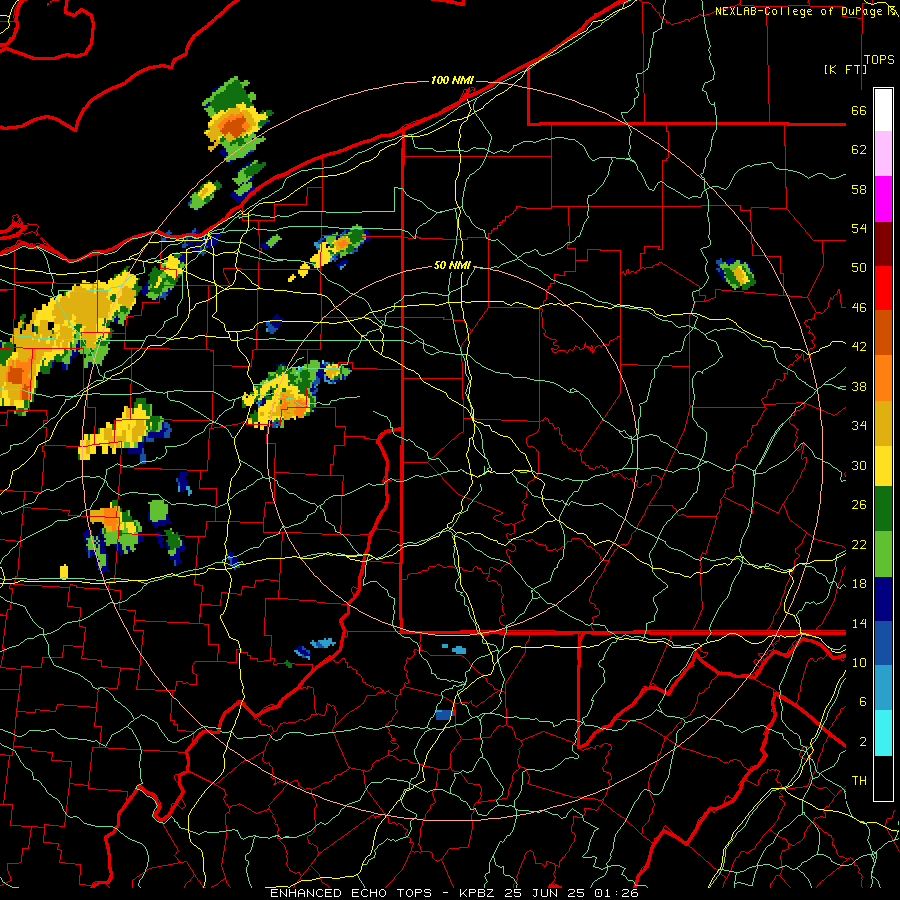Image resolution: width=900 pixels, height=900 pixels.
Task: Select the light orange legend color segment
Action: click(x=883, y=377)
